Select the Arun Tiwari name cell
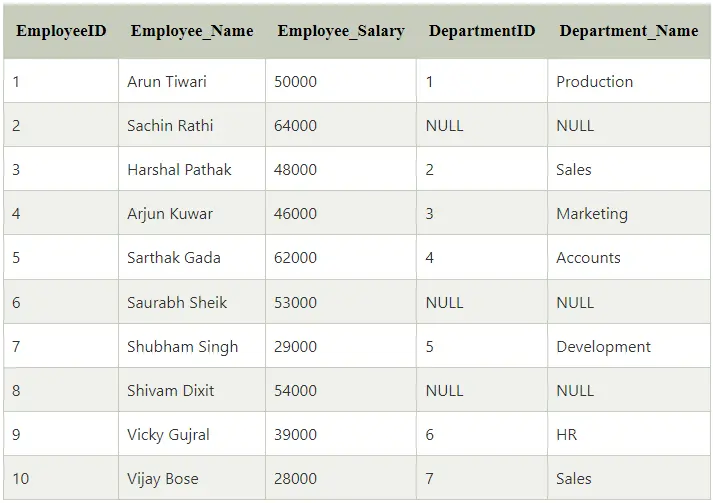Screen dimensions: 713x503 click(x=192, y=81)
